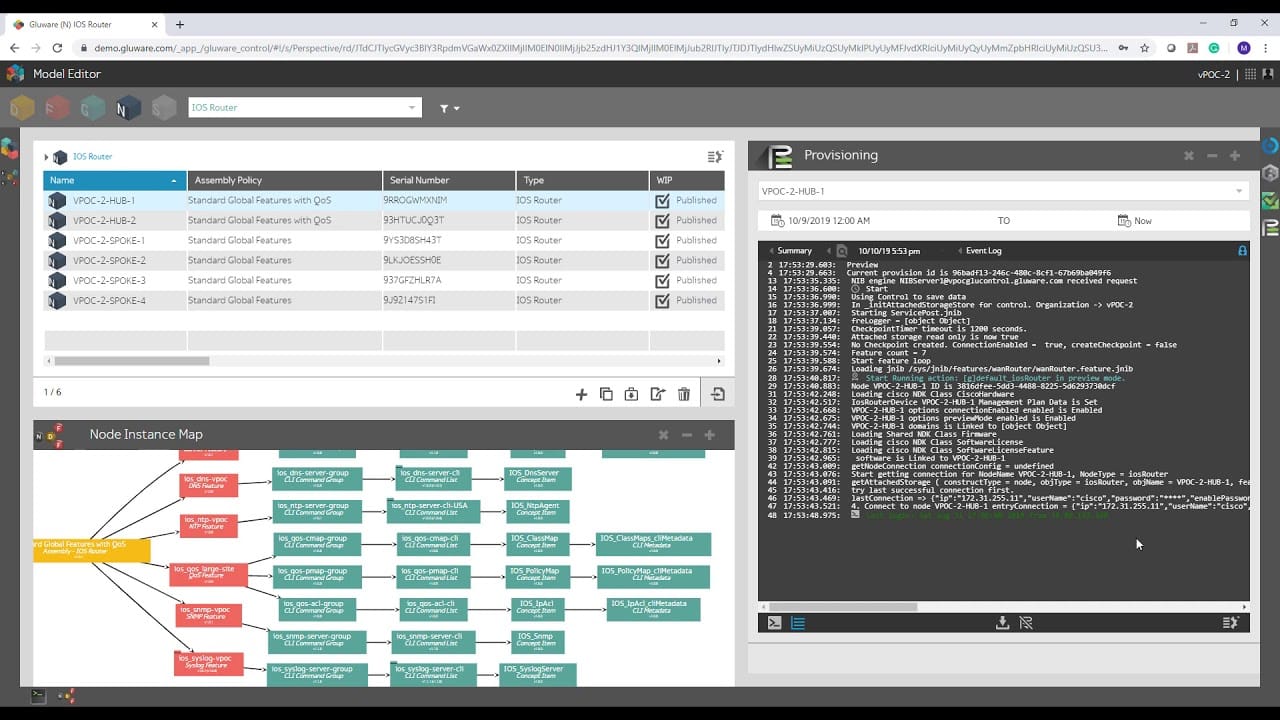Click the Provisioning icon in right sidebar
The width and height of the screenshot is (1280, 720).
[x=1270, y=228]
